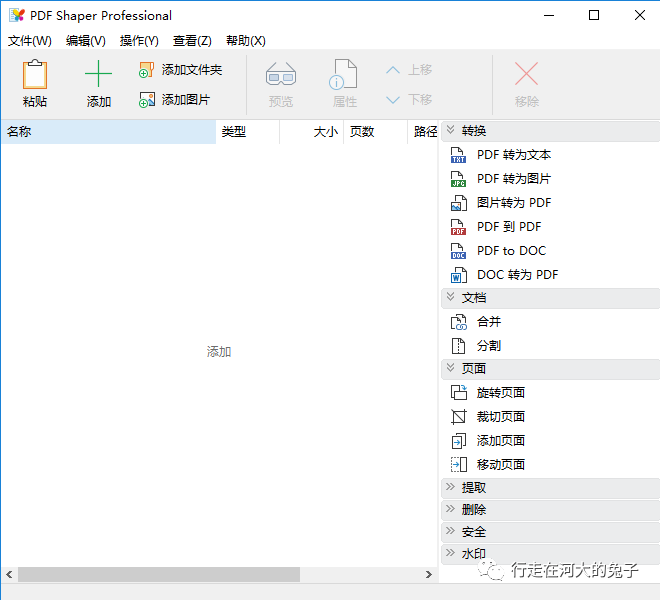Click the PDF 到 PDF label
Screen dimensions: 660x600
click(x=509, y=227)
